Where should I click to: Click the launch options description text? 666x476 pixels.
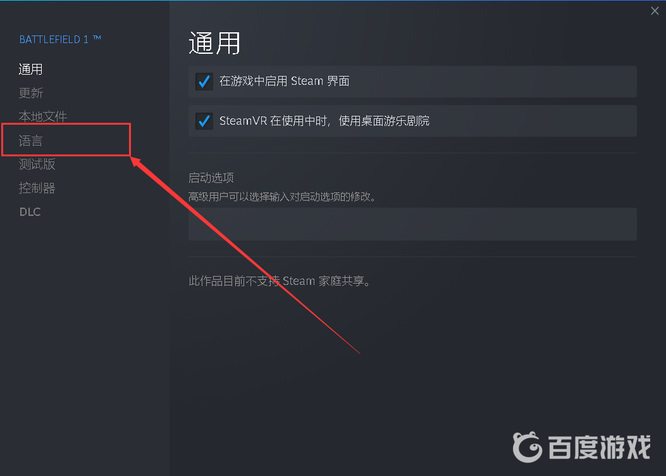point(282,197)
